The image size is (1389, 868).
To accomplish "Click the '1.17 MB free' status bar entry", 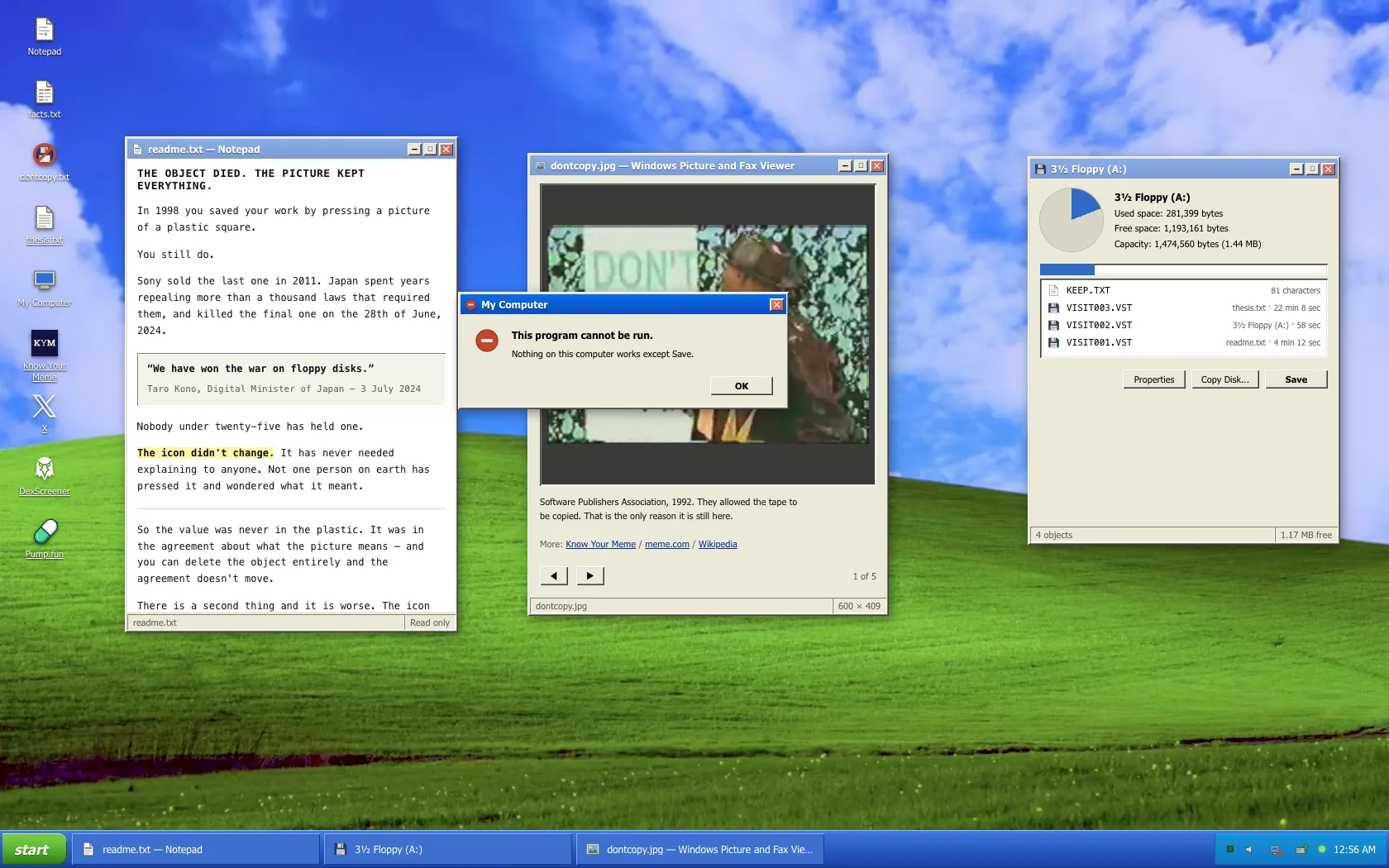I will [x=1306, y=535].
